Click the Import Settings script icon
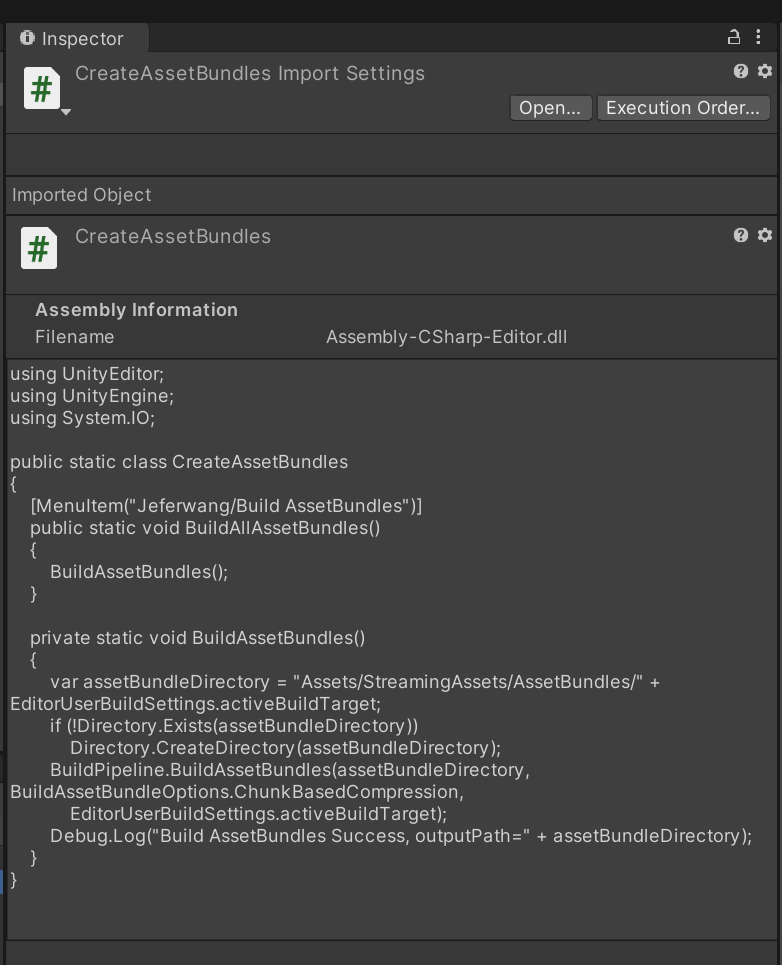Viewport: 782px width, 965px height. [41, 88]
